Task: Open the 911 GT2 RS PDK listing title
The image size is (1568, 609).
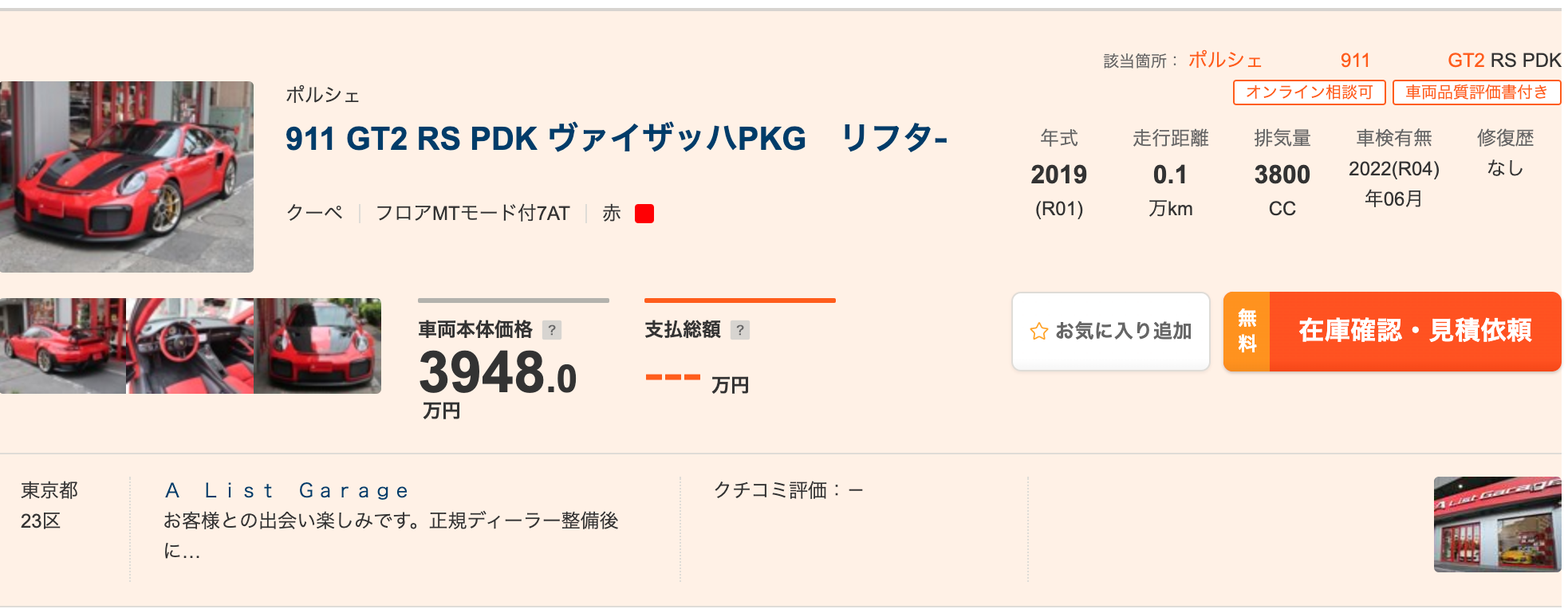Action: point(617,139)
